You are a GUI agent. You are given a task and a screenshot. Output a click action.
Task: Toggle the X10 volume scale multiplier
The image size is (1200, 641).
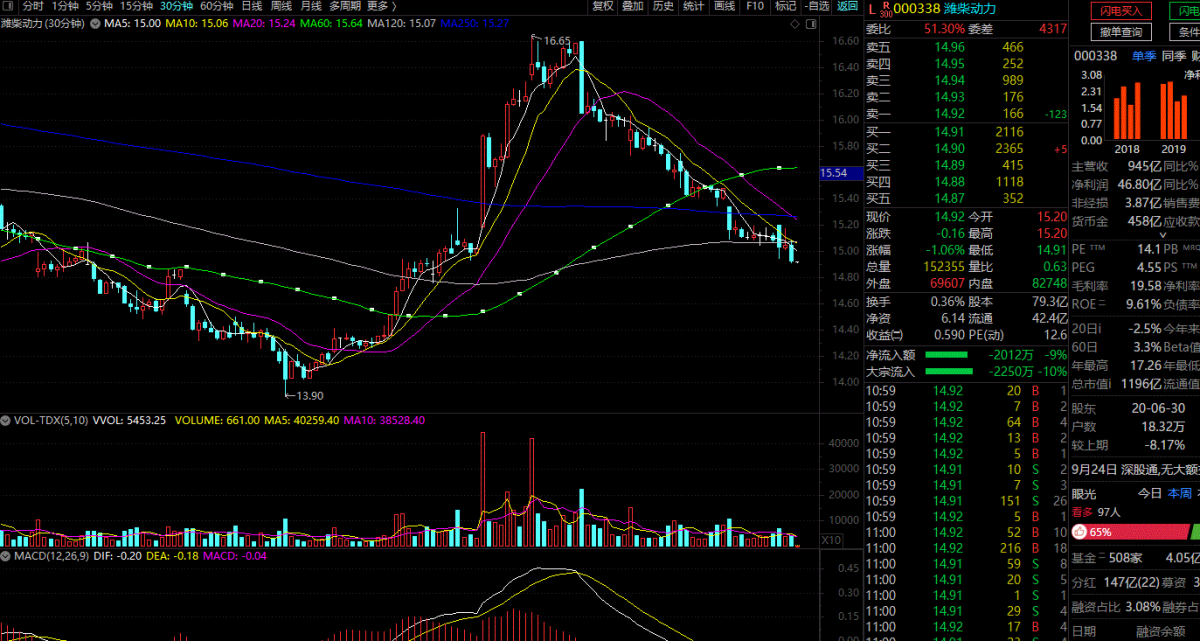(830, 540)
